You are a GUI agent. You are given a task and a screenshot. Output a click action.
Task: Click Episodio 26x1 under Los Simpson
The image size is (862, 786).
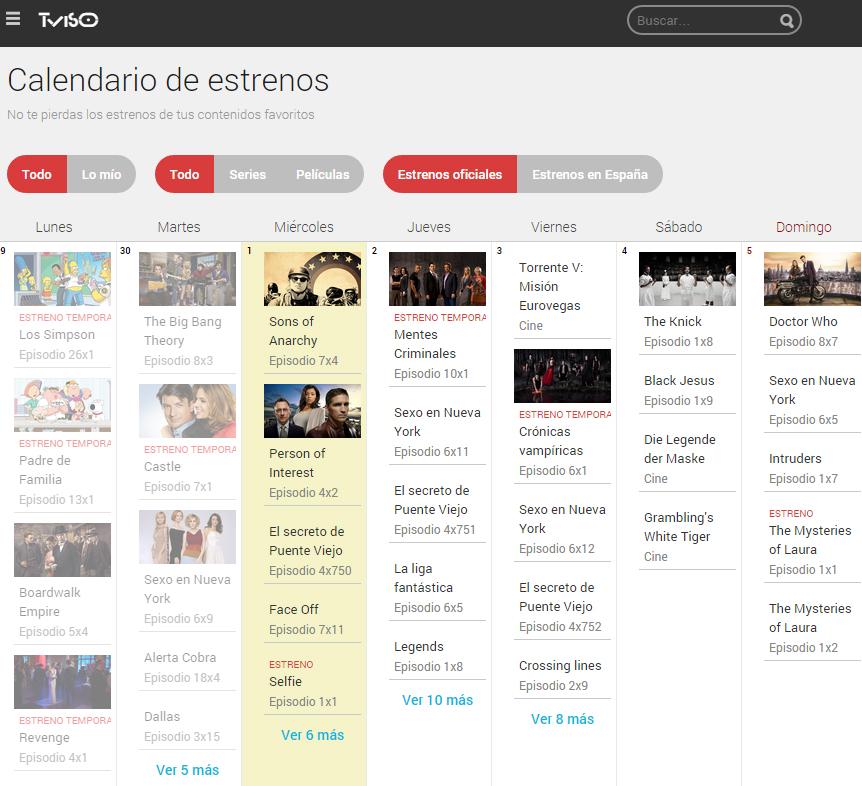pyautogui.click(x=56, y=355)
